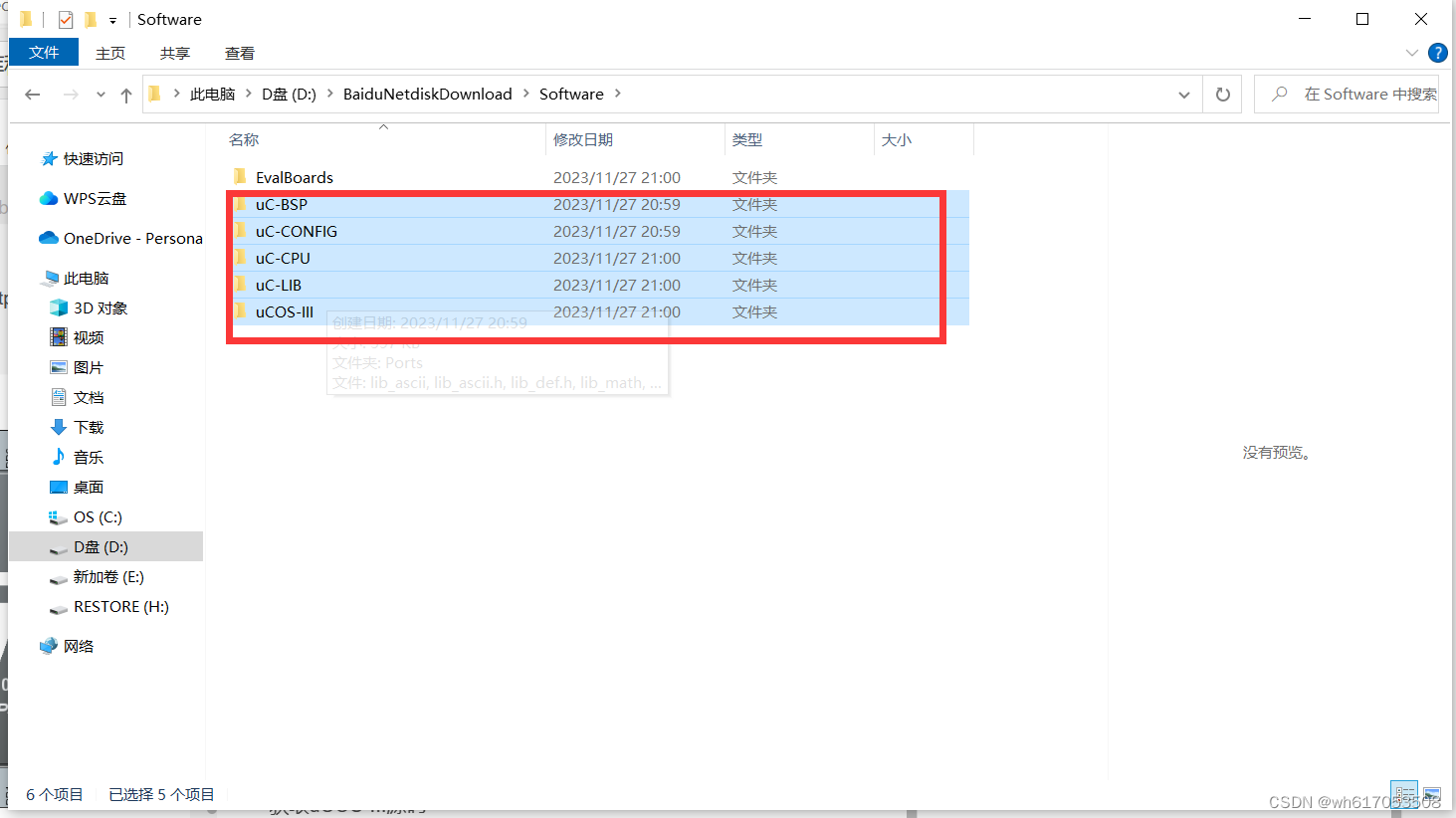This screenshot has height=818, width=1456.
Task: Sort by the 名称 column header
Action: pos(244,140)
